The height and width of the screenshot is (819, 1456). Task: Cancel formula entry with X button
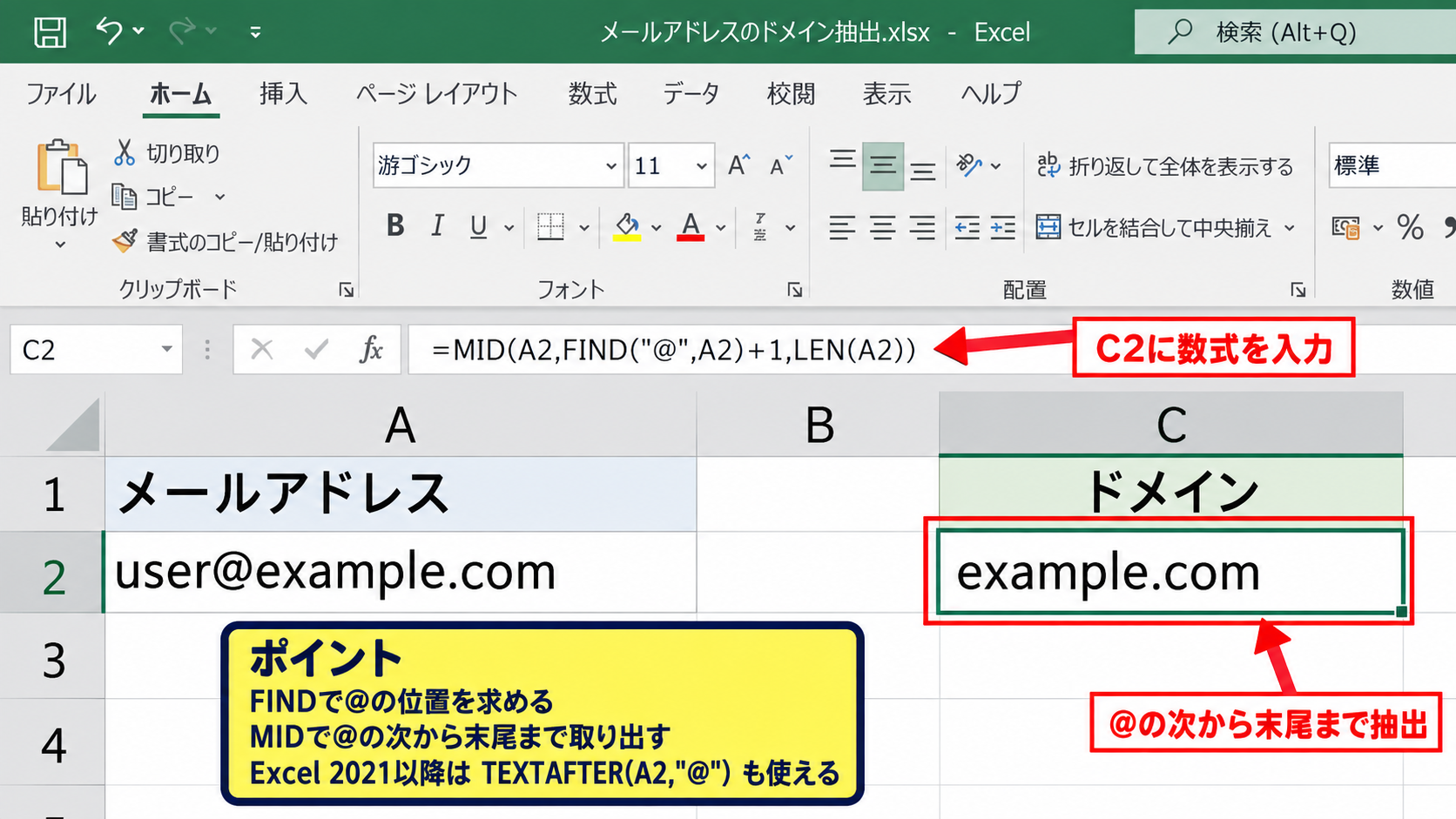pos(261,350)
